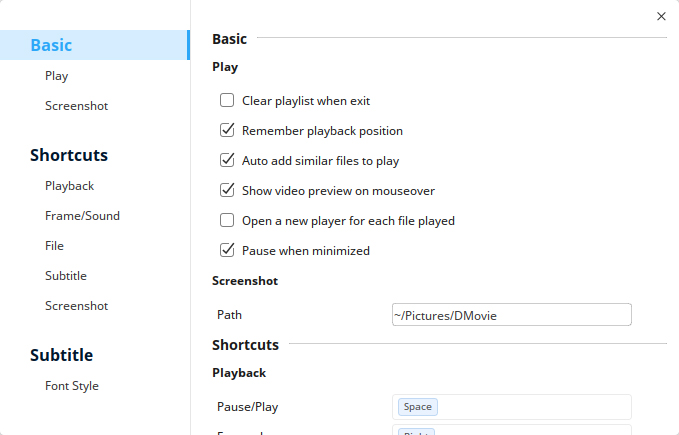This screenshot has width=679, height=435.
Task: Open Frame/Sound shortcuts section
Action: (82, 216)
